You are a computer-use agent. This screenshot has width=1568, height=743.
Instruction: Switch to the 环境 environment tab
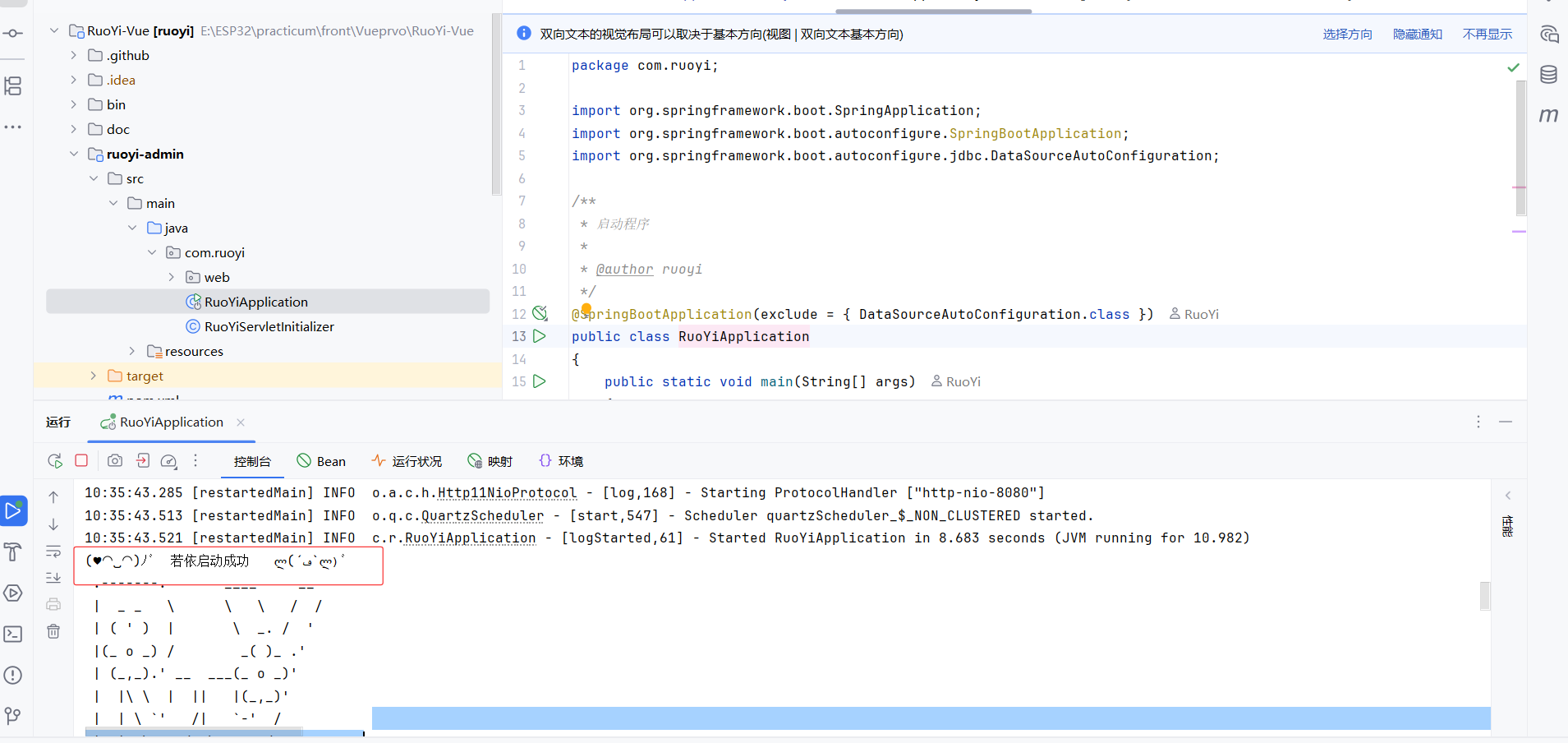click(x=561, y=461)
